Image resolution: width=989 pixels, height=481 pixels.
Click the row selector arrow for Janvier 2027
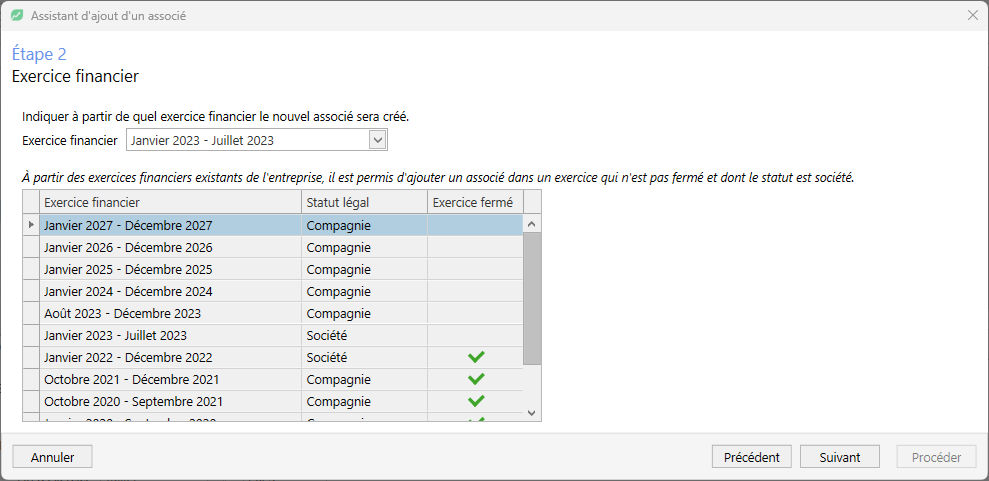[31, 225]
